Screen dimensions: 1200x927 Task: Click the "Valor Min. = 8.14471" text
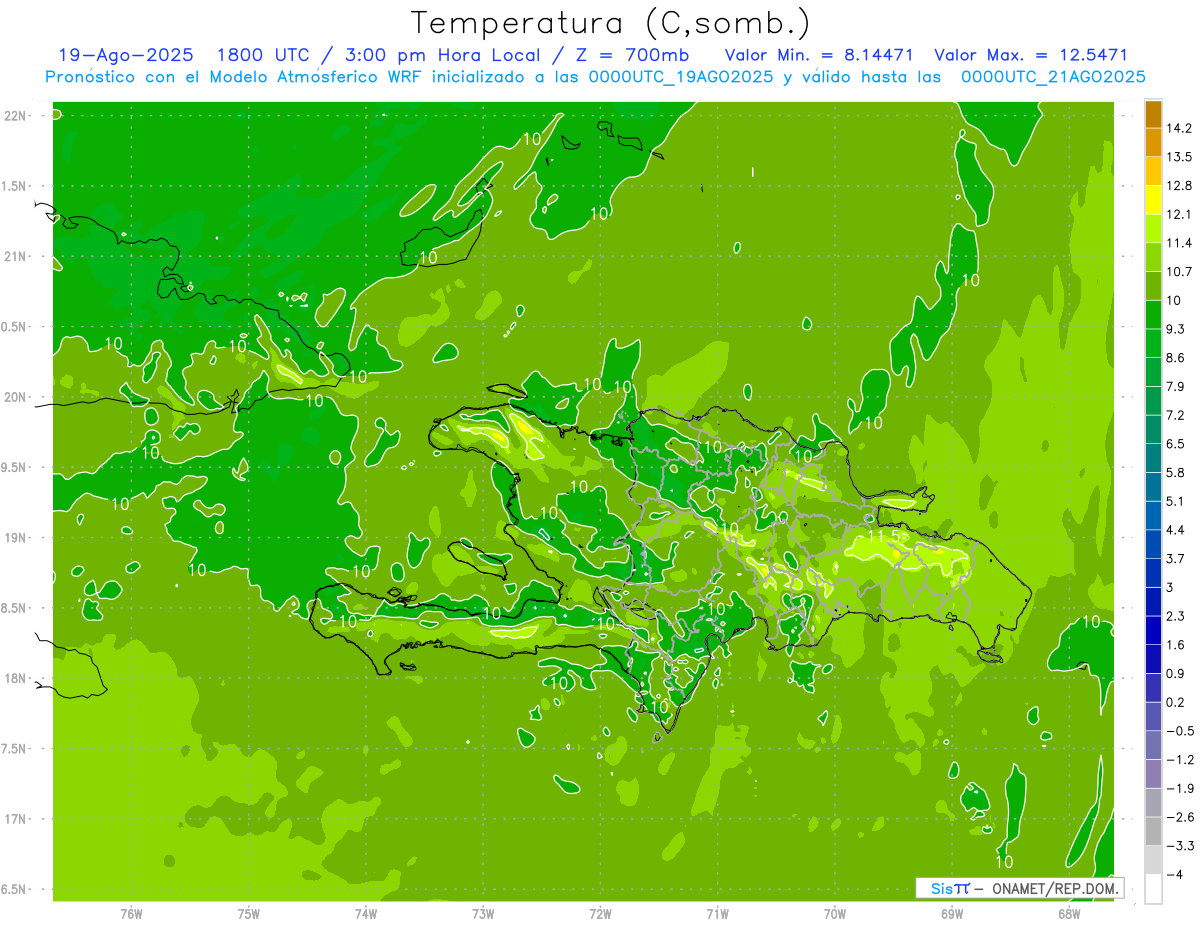click(819, 55)
